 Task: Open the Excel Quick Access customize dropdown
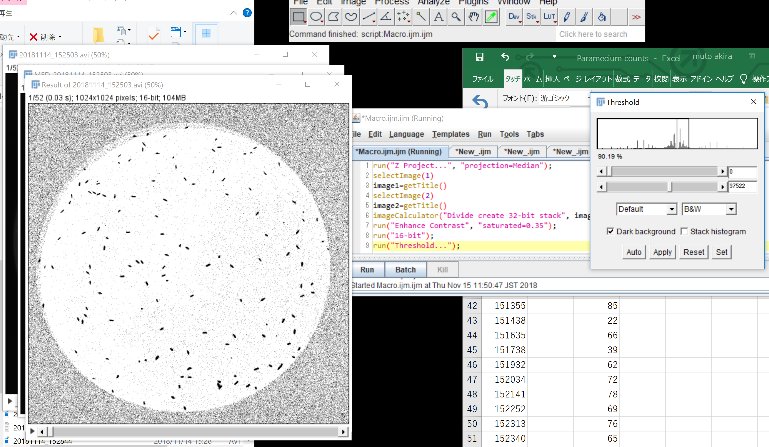554,57
